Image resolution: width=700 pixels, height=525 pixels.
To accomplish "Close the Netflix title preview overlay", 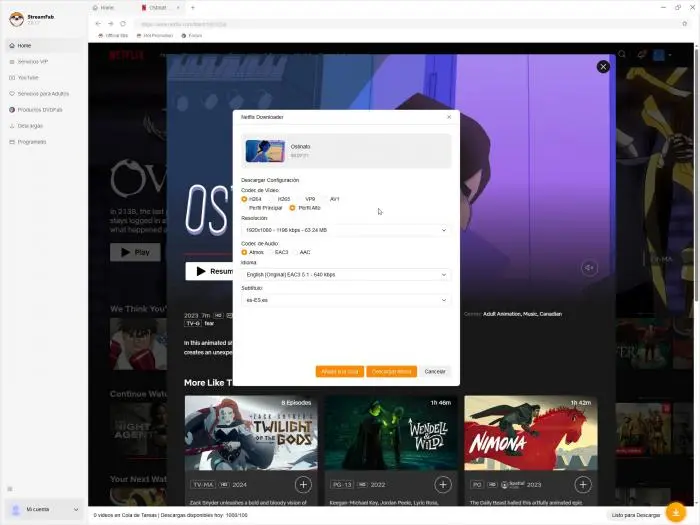I will point(603,67).
